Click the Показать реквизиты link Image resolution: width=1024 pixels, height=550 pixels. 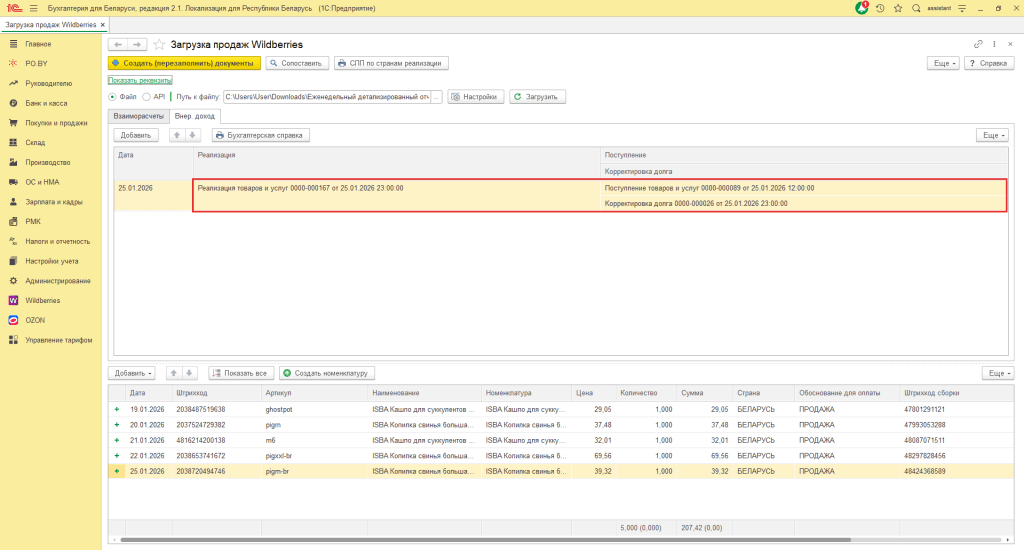(x=140, y=80)
